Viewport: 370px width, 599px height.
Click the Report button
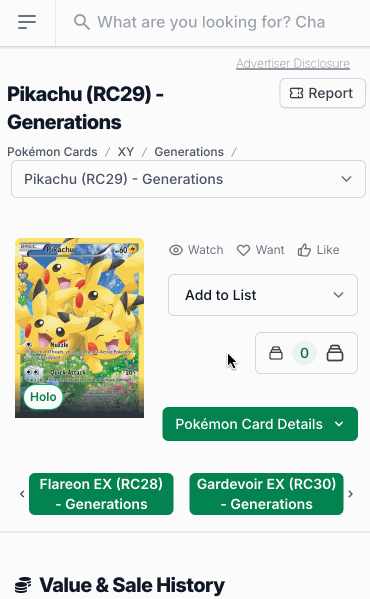coord(322,93)
